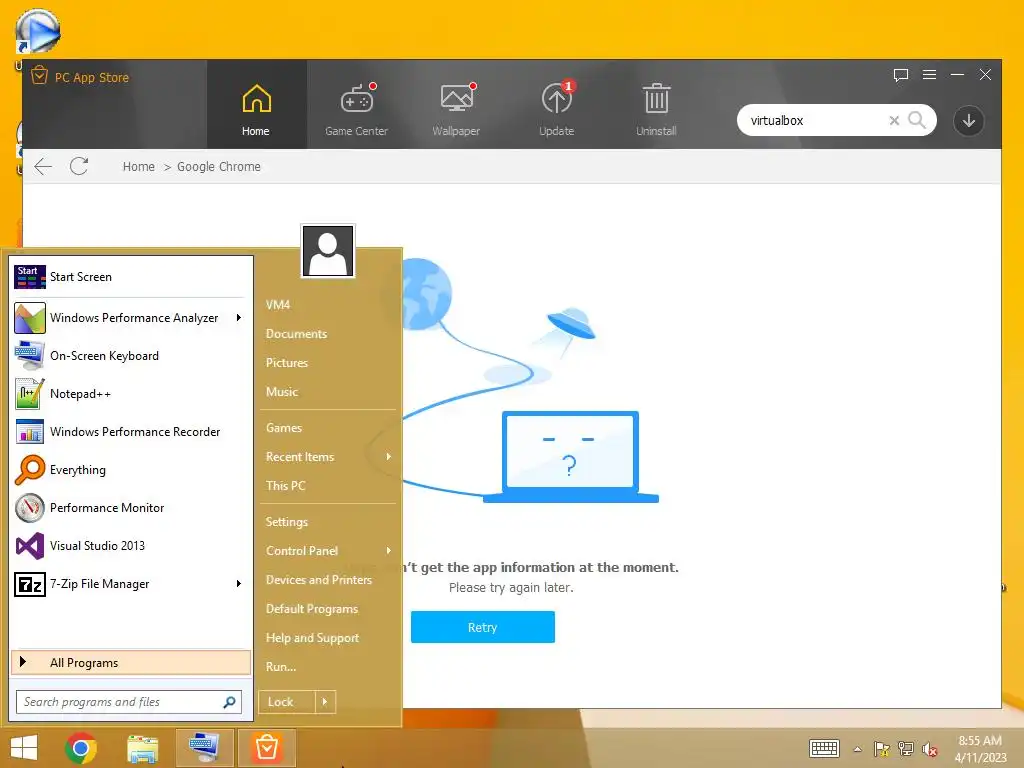The image size is (1024, 768).
Task: Open the Everything search app
Action: click(131, 470)
